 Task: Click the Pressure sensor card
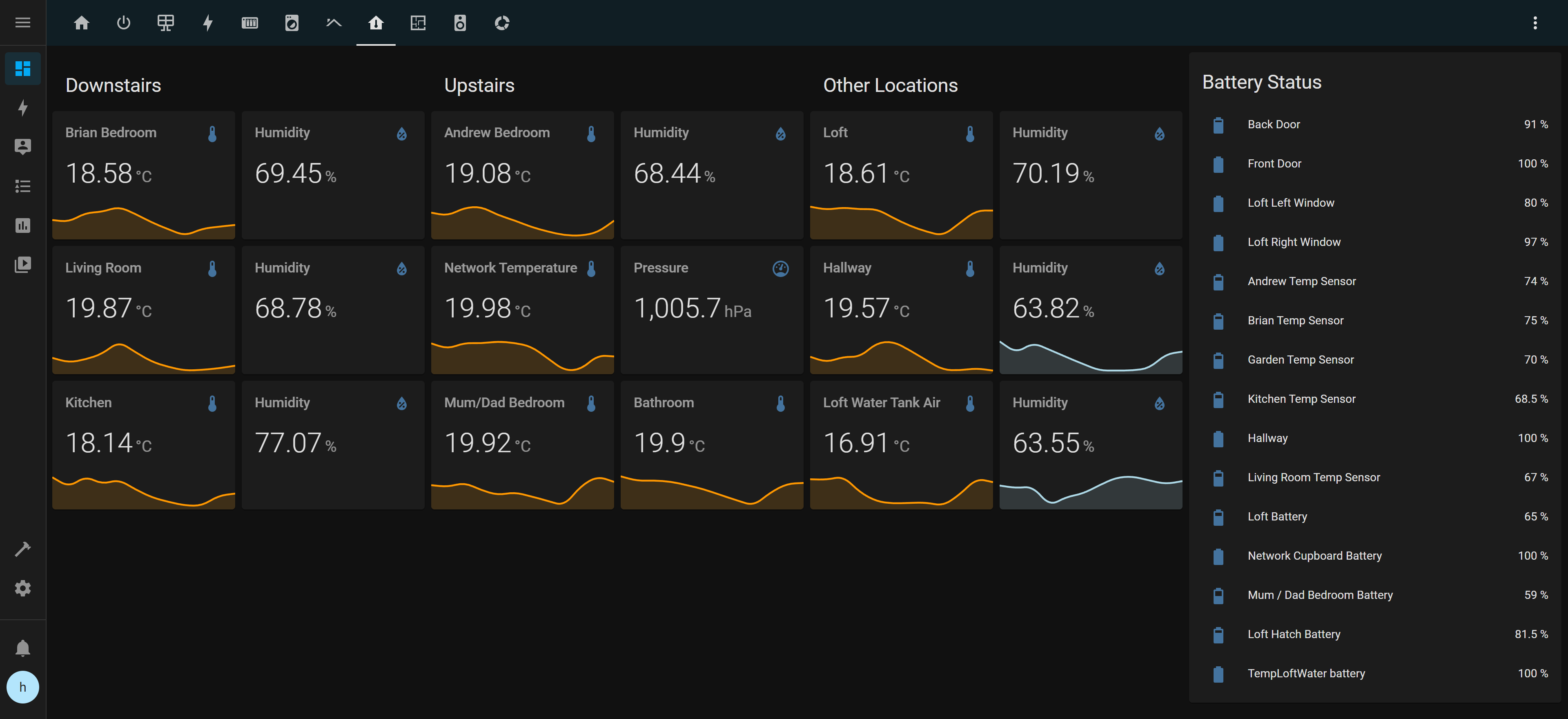[712, 309]
